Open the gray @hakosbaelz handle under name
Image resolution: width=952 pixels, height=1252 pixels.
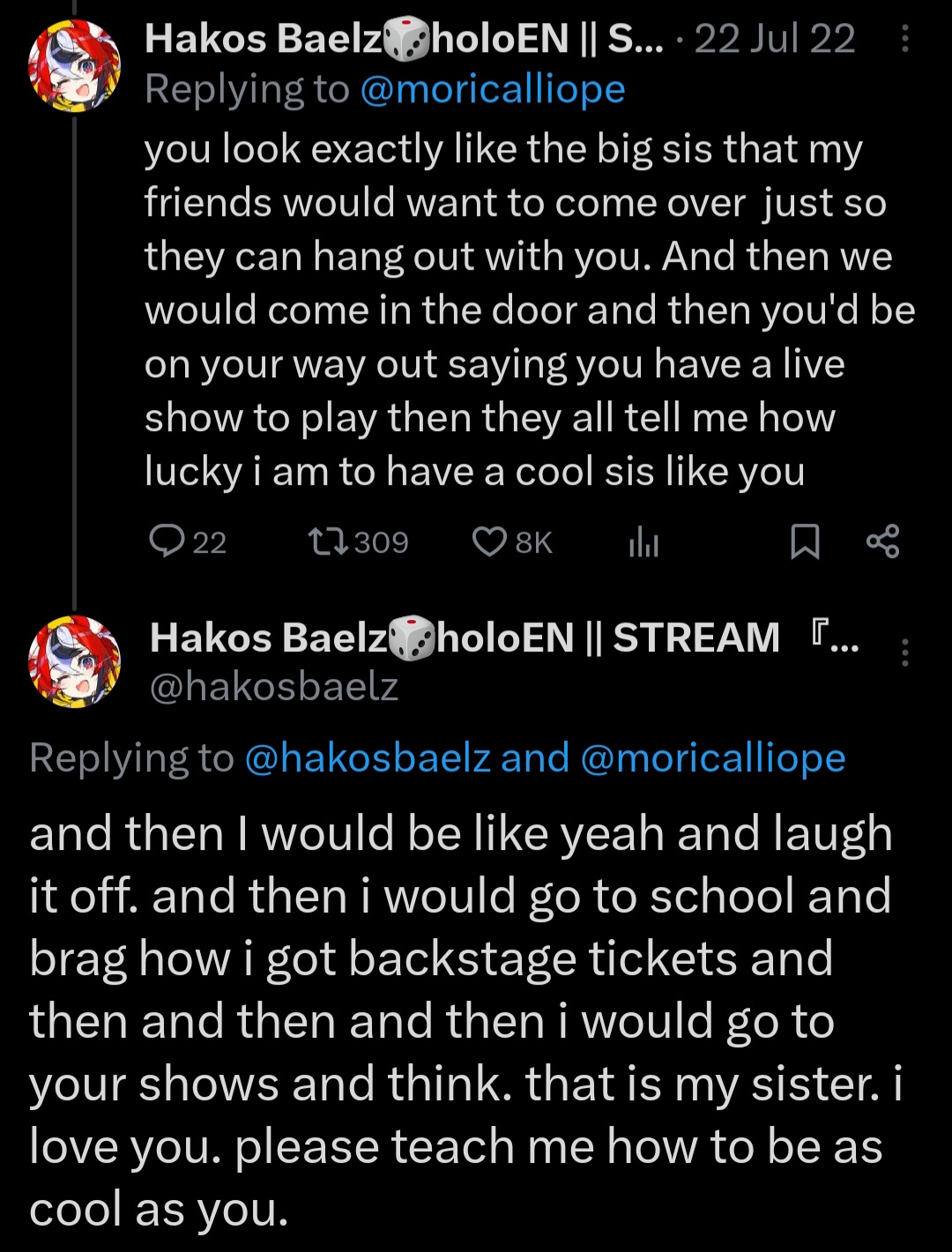(274, 686)
